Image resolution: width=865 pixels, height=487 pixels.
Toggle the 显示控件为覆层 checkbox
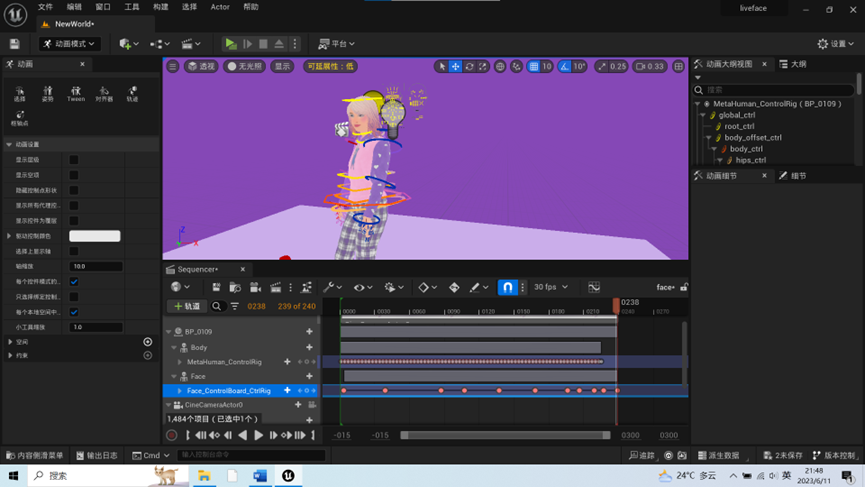[x=73, y=221]
